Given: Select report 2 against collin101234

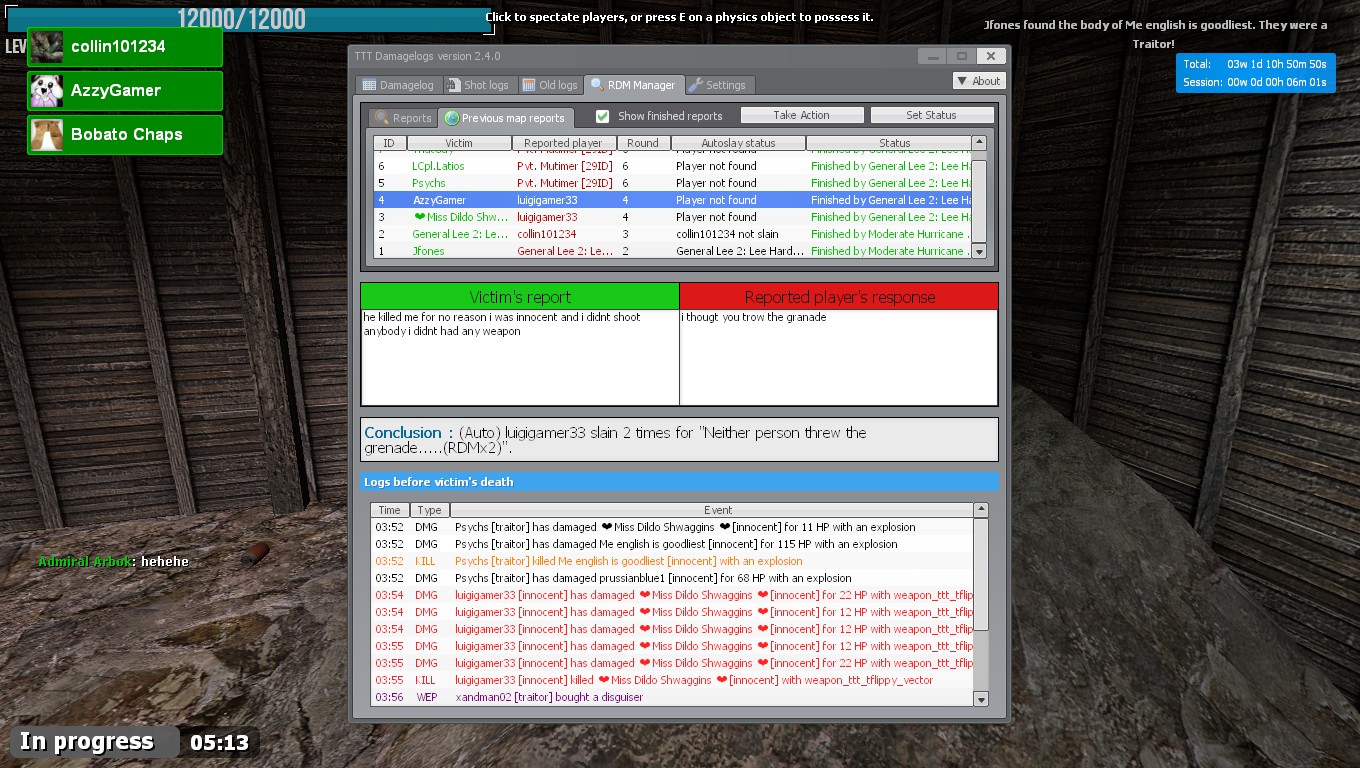Looking at the screenshot, I should 672,234.
